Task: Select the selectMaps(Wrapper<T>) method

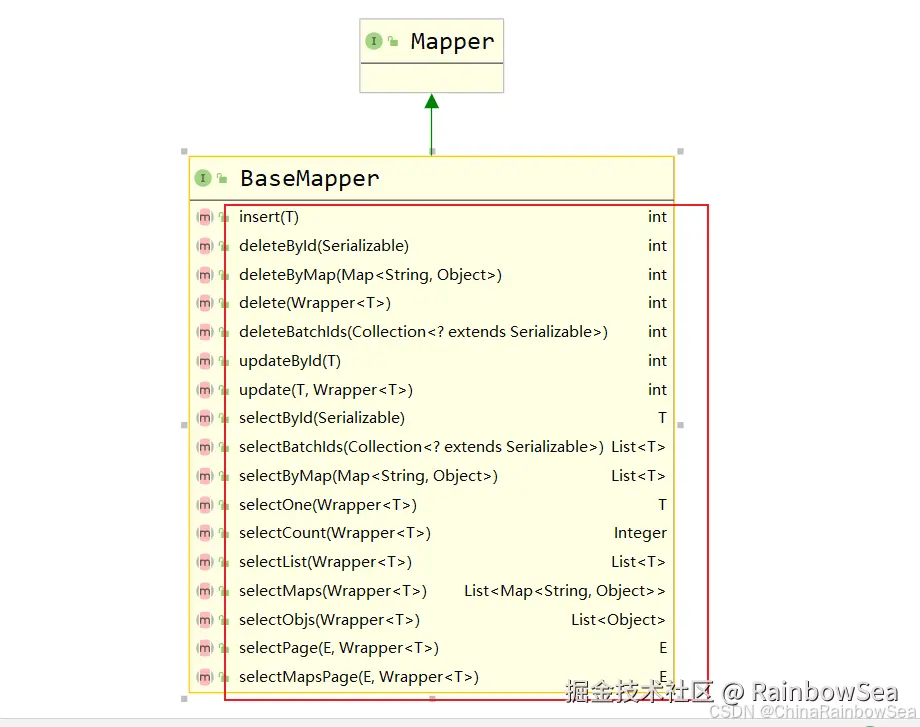Action: [333, 591]
